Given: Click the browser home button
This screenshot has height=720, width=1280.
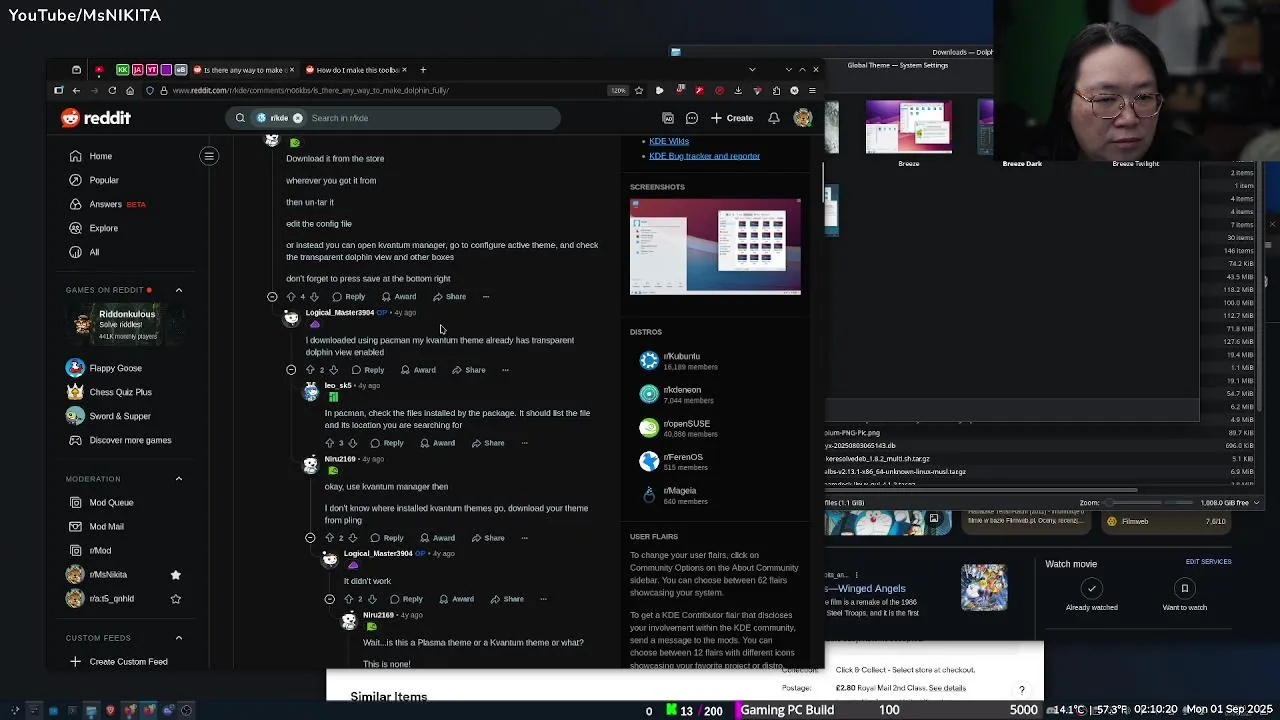Looking at the screenshot, I should click(130, 90).
